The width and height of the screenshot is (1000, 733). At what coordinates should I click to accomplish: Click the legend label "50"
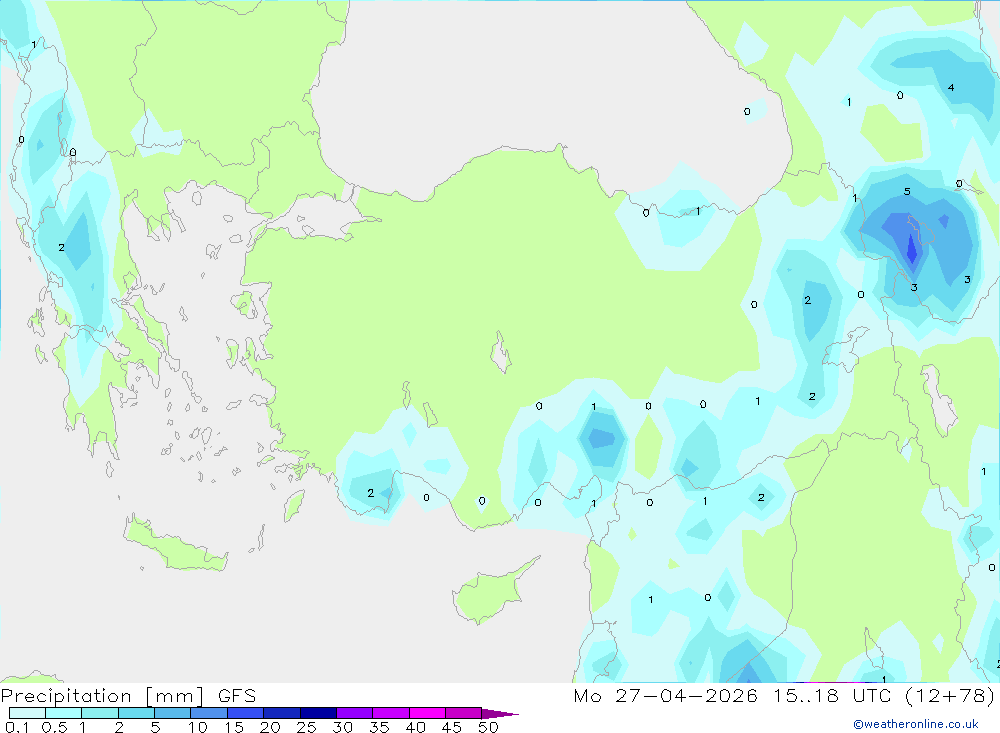pos(489,727)
